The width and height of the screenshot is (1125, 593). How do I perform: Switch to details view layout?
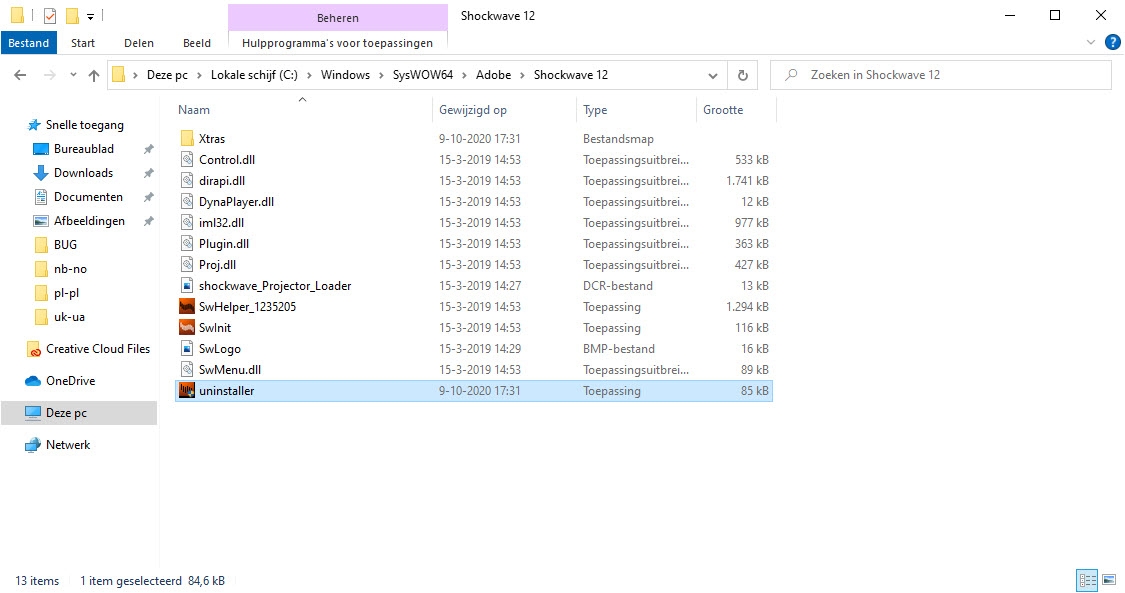coord(1088,580)
